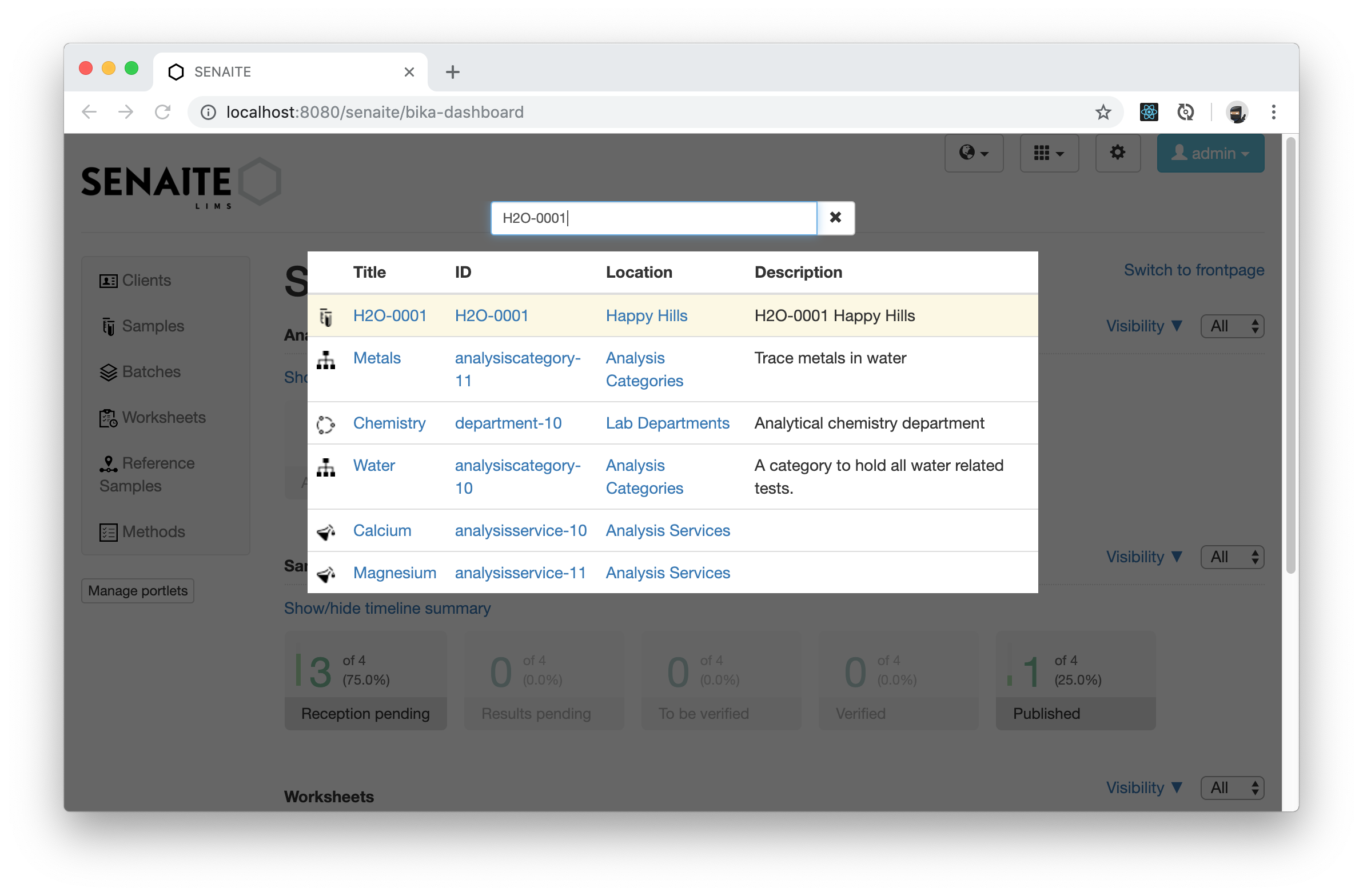Click the Switch to frontpage link

1194,270
